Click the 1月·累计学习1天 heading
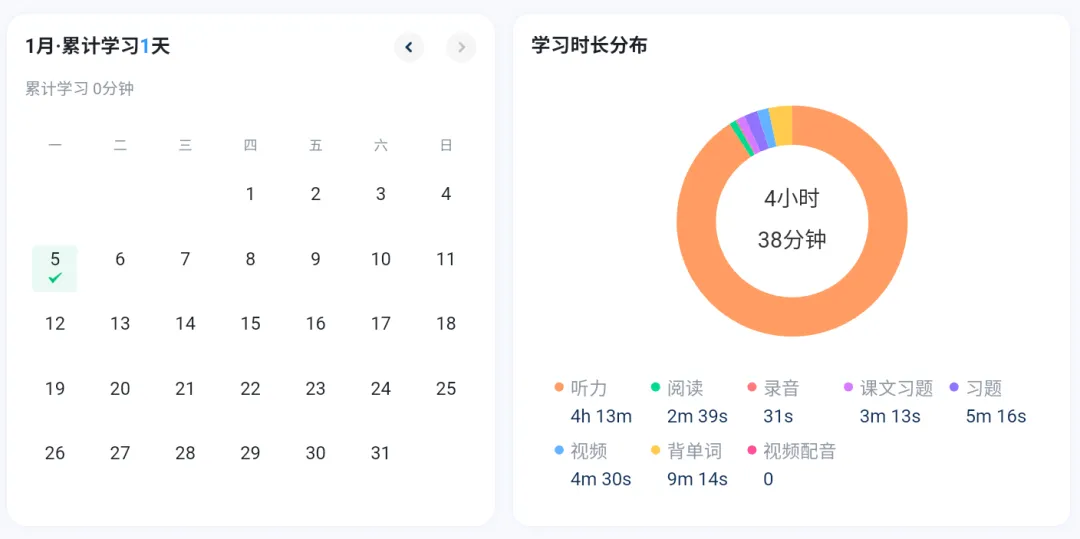This screenshot has width=1080, height=539. [x=97, y=46]
